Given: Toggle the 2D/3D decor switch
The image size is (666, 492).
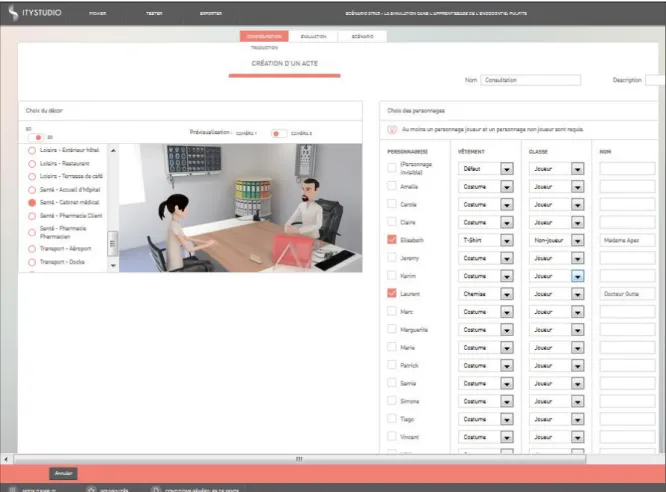Looking at the screenshot, I should [x=36, y=137].
